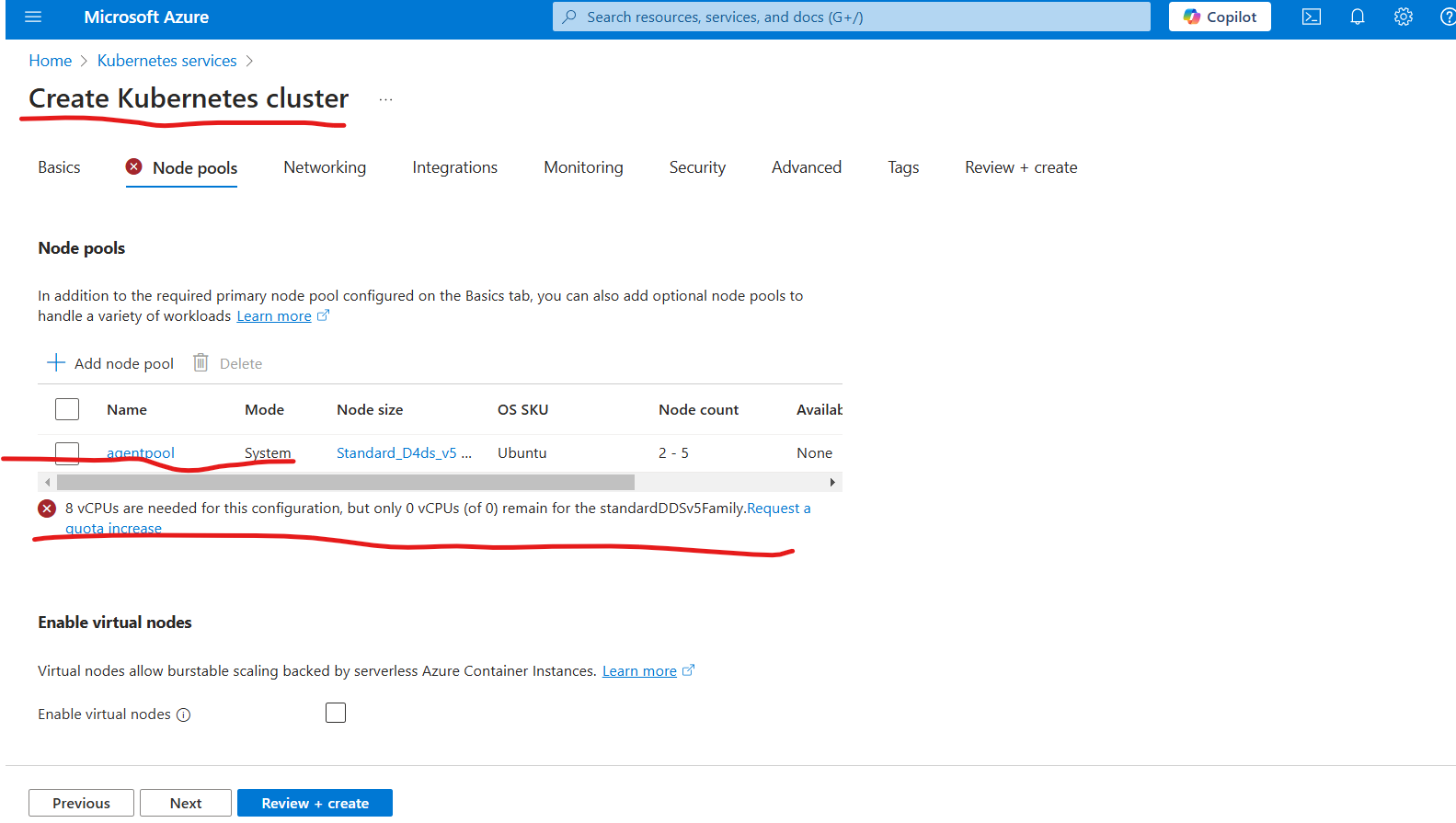Open the help question mark icon
Screen dimensions: 1456x823
[x=1448, y=17]
